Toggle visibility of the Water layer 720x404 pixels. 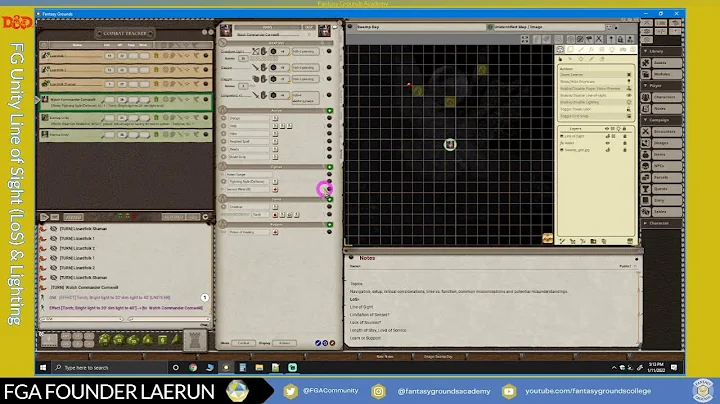[x=608, y=143]
